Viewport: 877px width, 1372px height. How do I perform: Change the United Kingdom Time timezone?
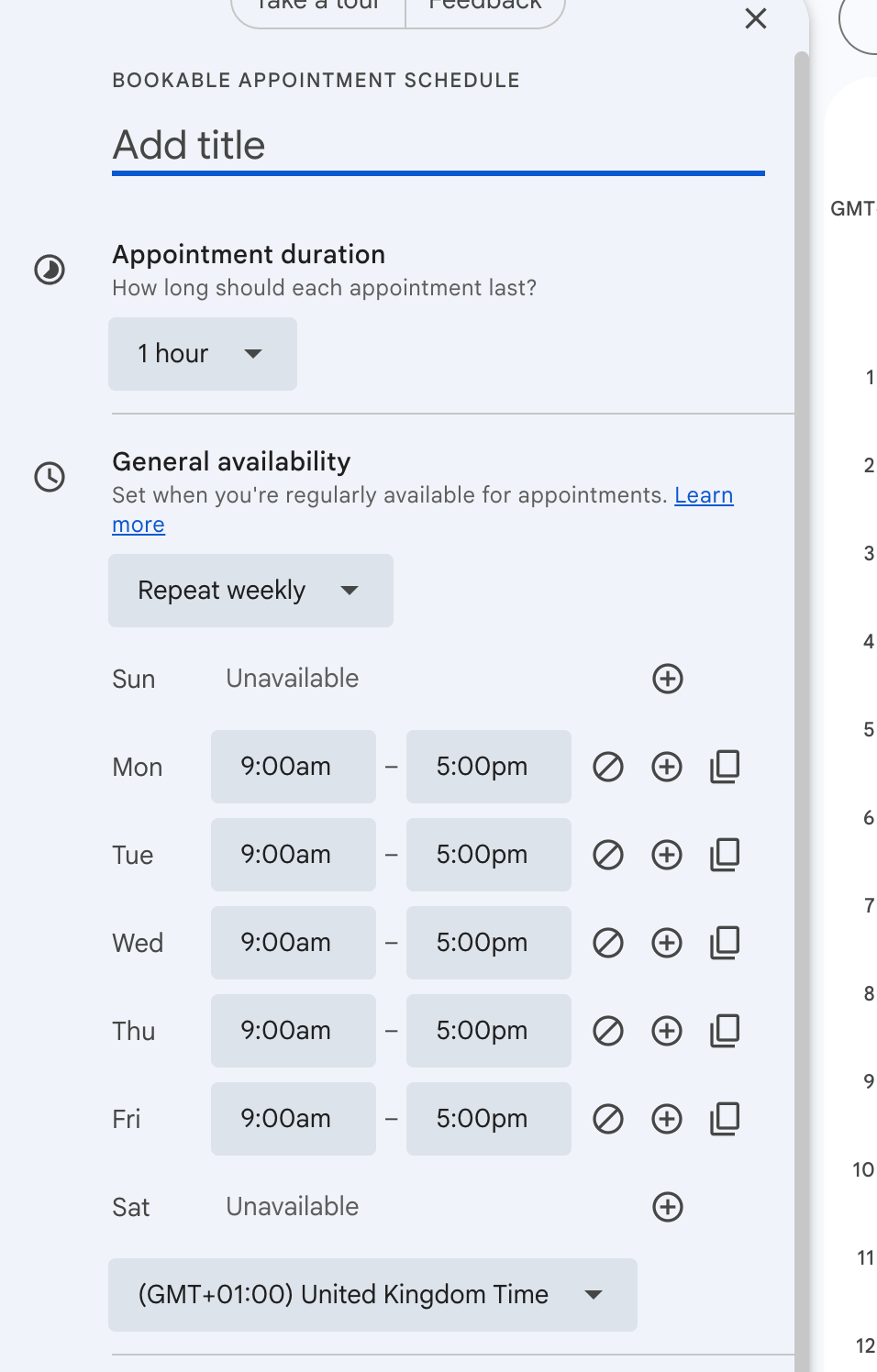coord(372,1295)
